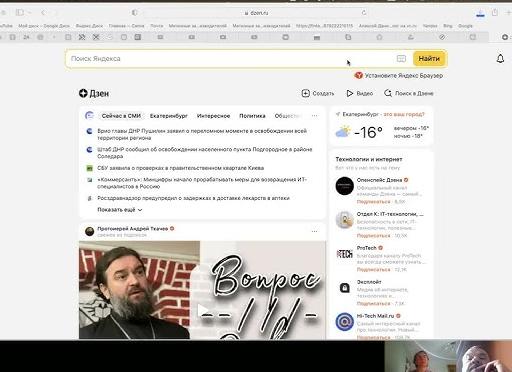Reload page with the refresh icon

(x=364, y=13)
